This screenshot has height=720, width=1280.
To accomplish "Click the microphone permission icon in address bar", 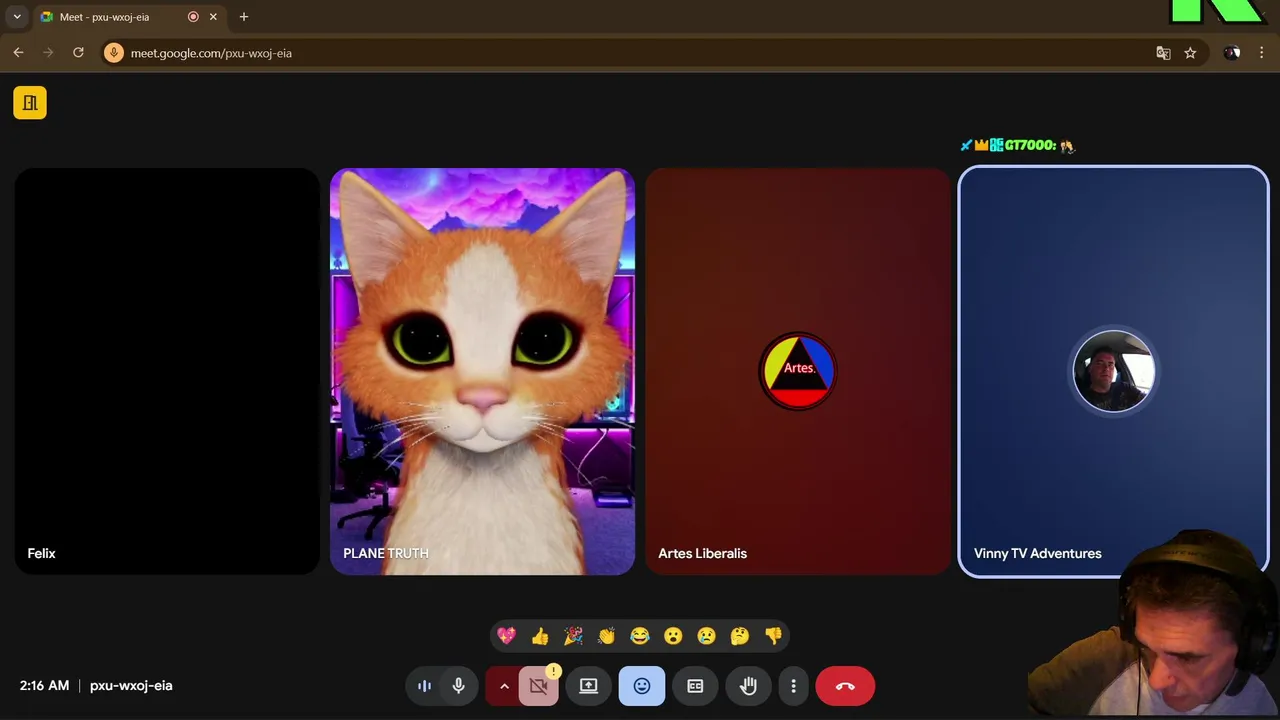I will (114, 53).
